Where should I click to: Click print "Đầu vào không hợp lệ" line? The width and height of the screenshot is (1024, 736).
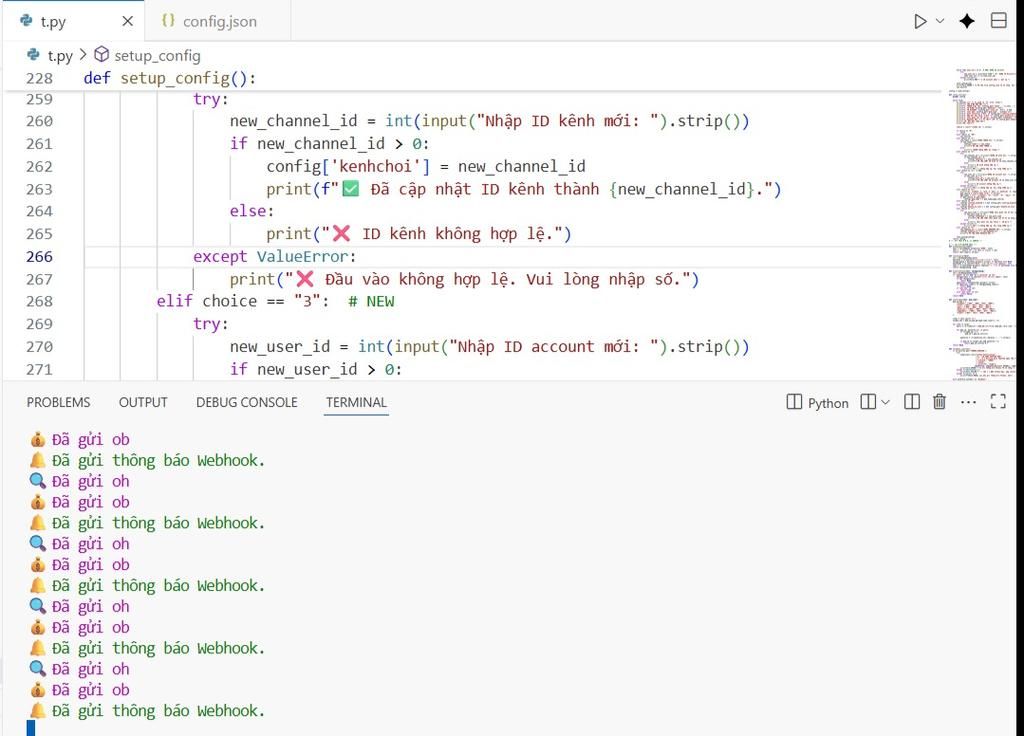point(464,280)
